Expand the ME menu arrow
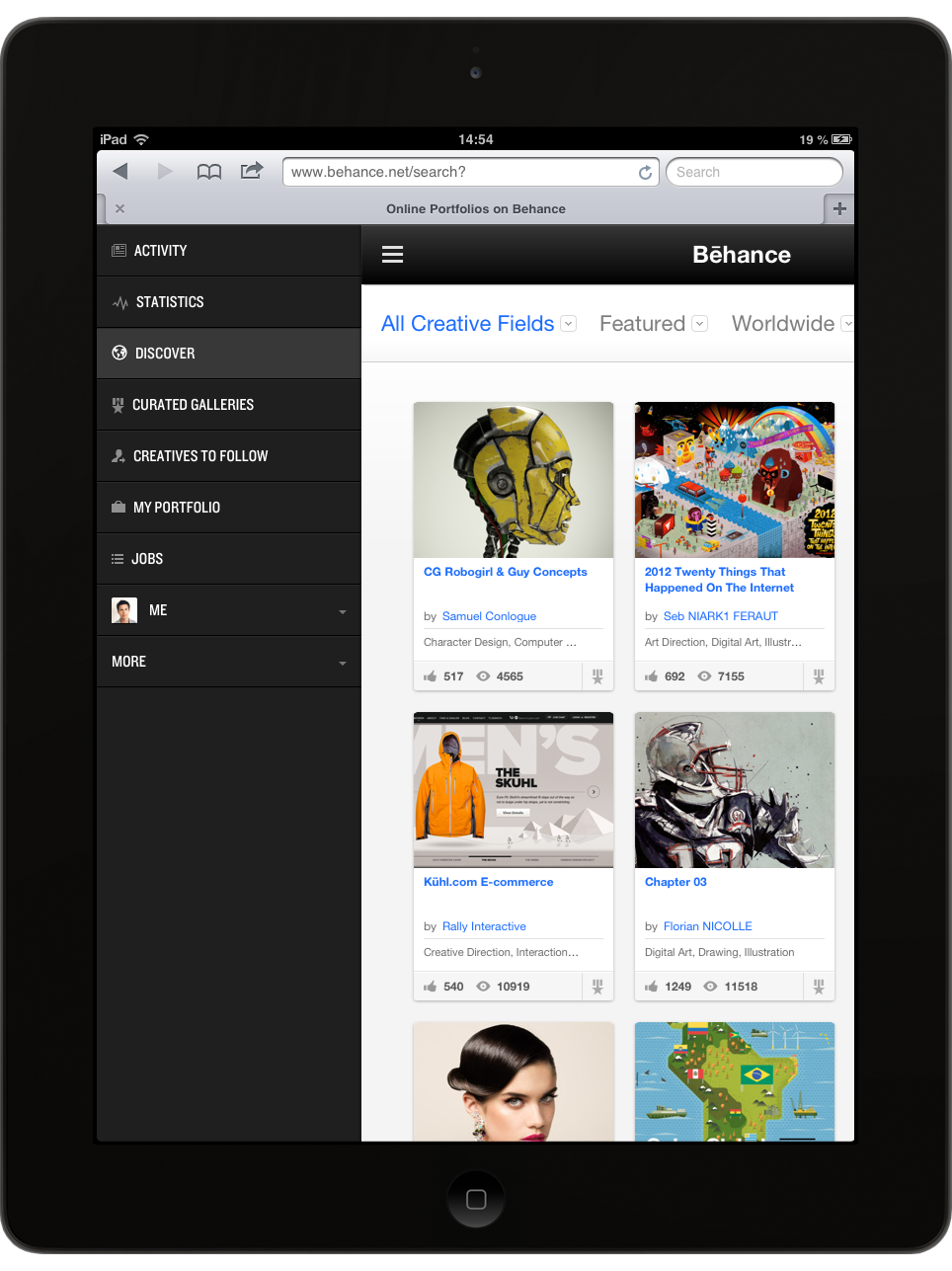This screenshot has width=952, height=1271. pyautogui.click(x=343, y=612)
